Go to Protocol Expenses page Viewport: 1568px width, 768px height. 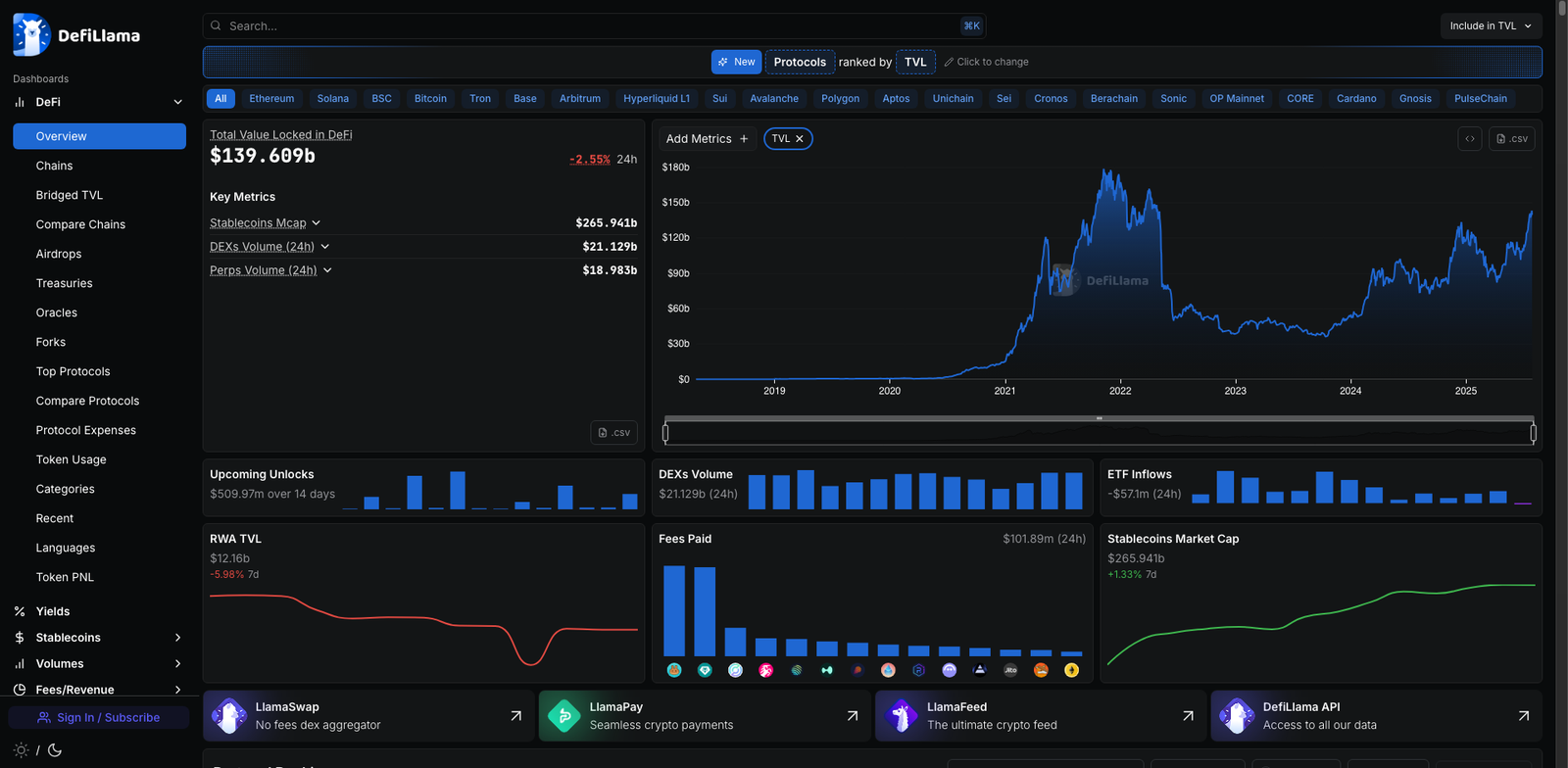pyautogui.click(x=85, y=430)
